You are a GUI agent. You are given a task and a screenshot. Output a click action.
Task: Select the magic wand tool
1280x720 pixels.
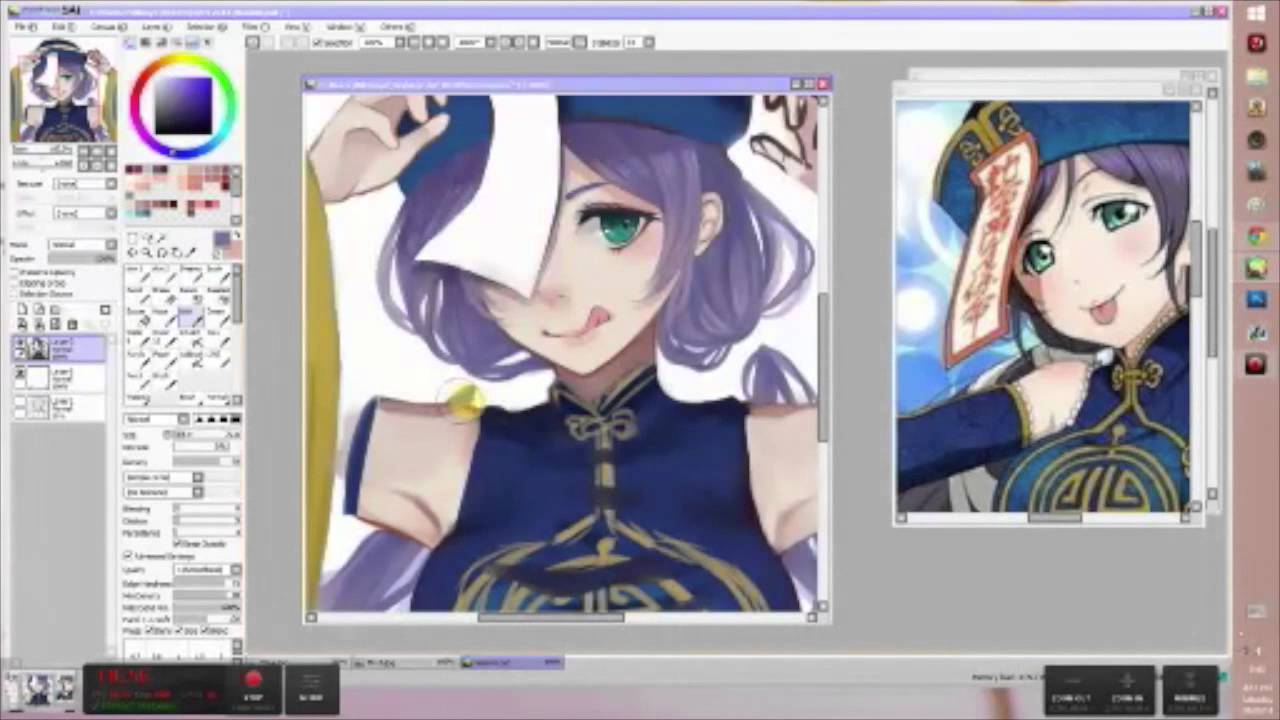159,238
